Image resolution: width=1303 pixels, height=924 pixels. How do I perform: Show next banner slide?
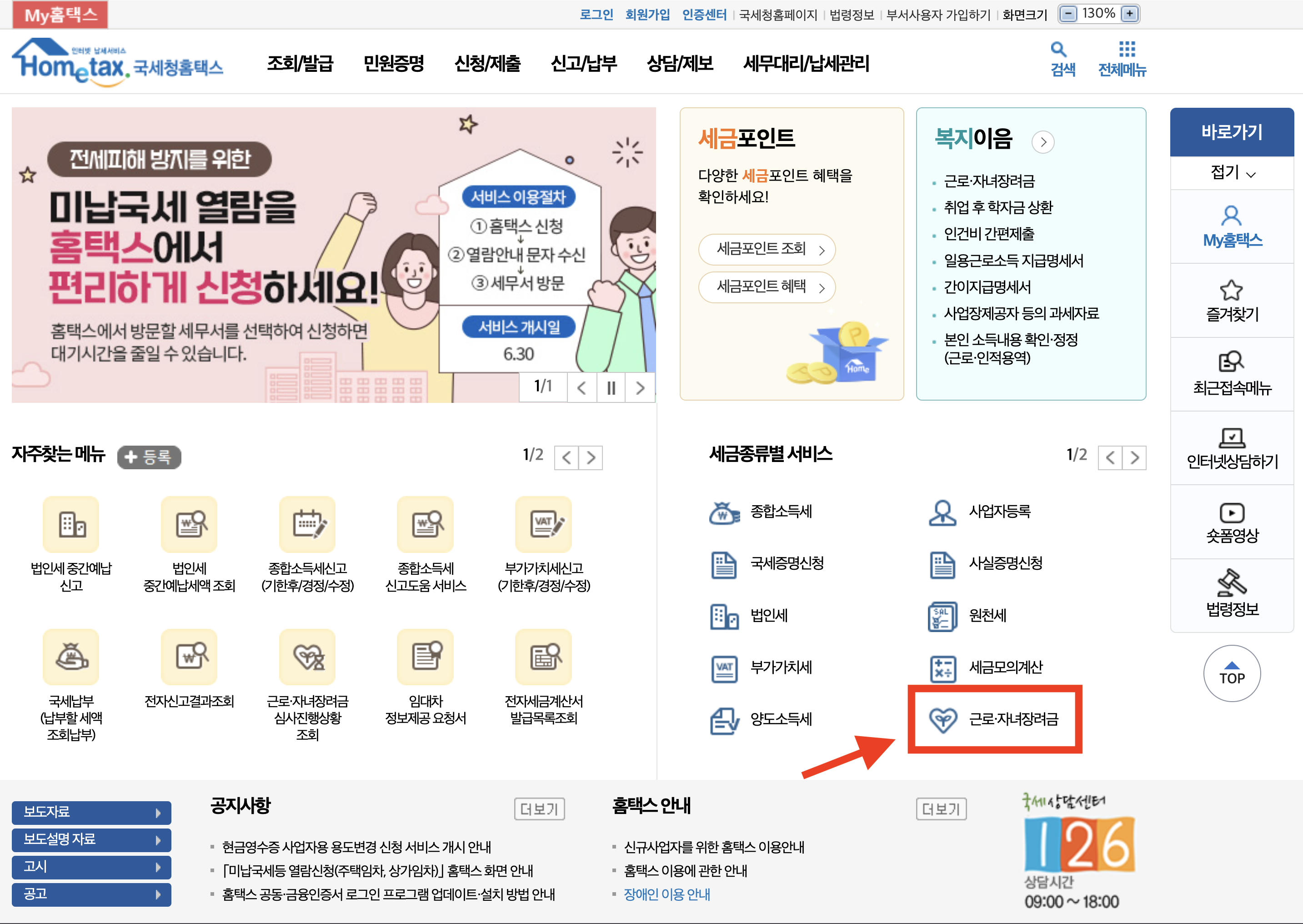pyautogui.click(x=641, y=388)
